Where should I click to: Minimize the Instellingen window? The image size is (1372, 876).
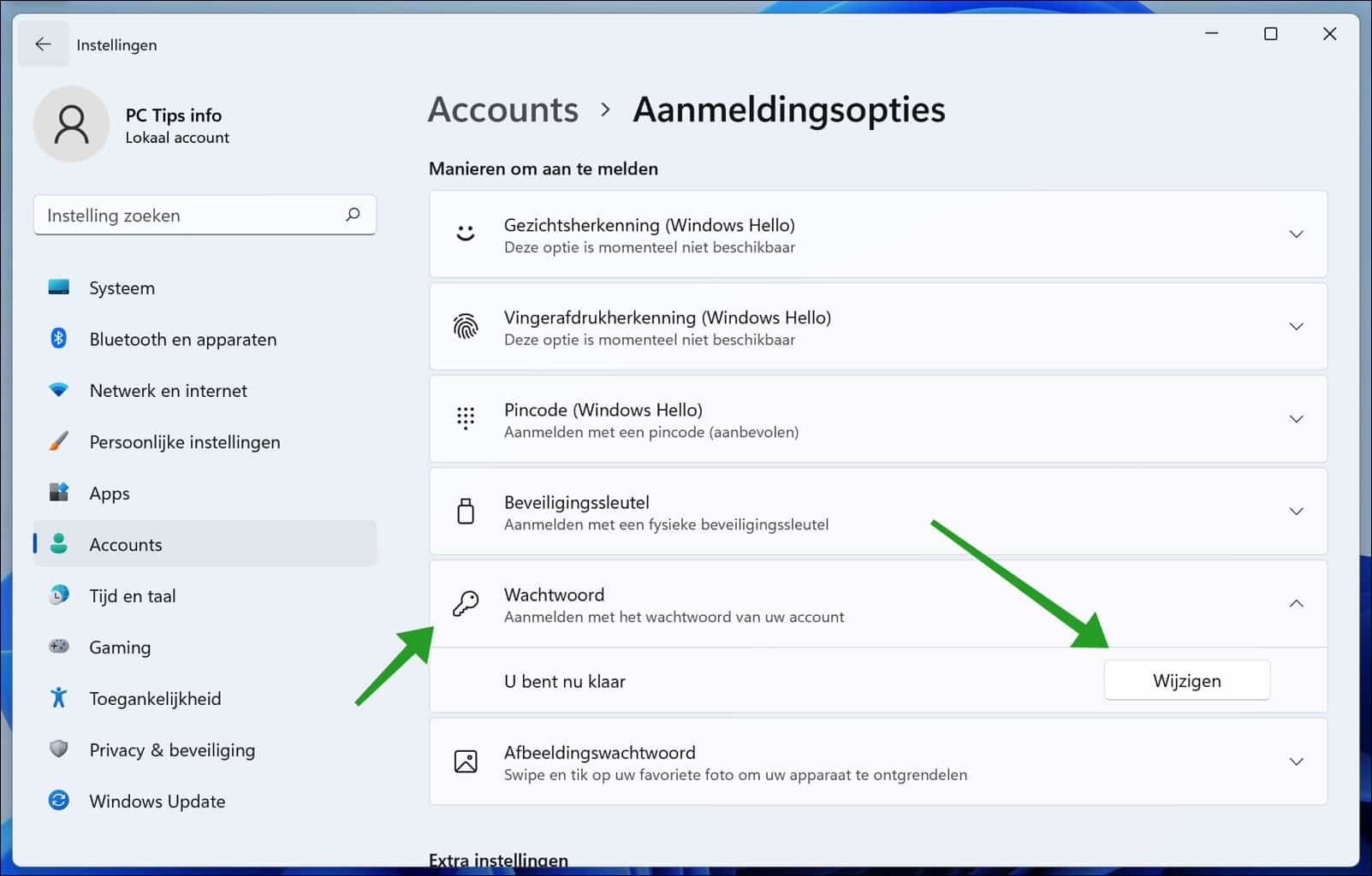pyautogui.click(x=1212, y=33)
